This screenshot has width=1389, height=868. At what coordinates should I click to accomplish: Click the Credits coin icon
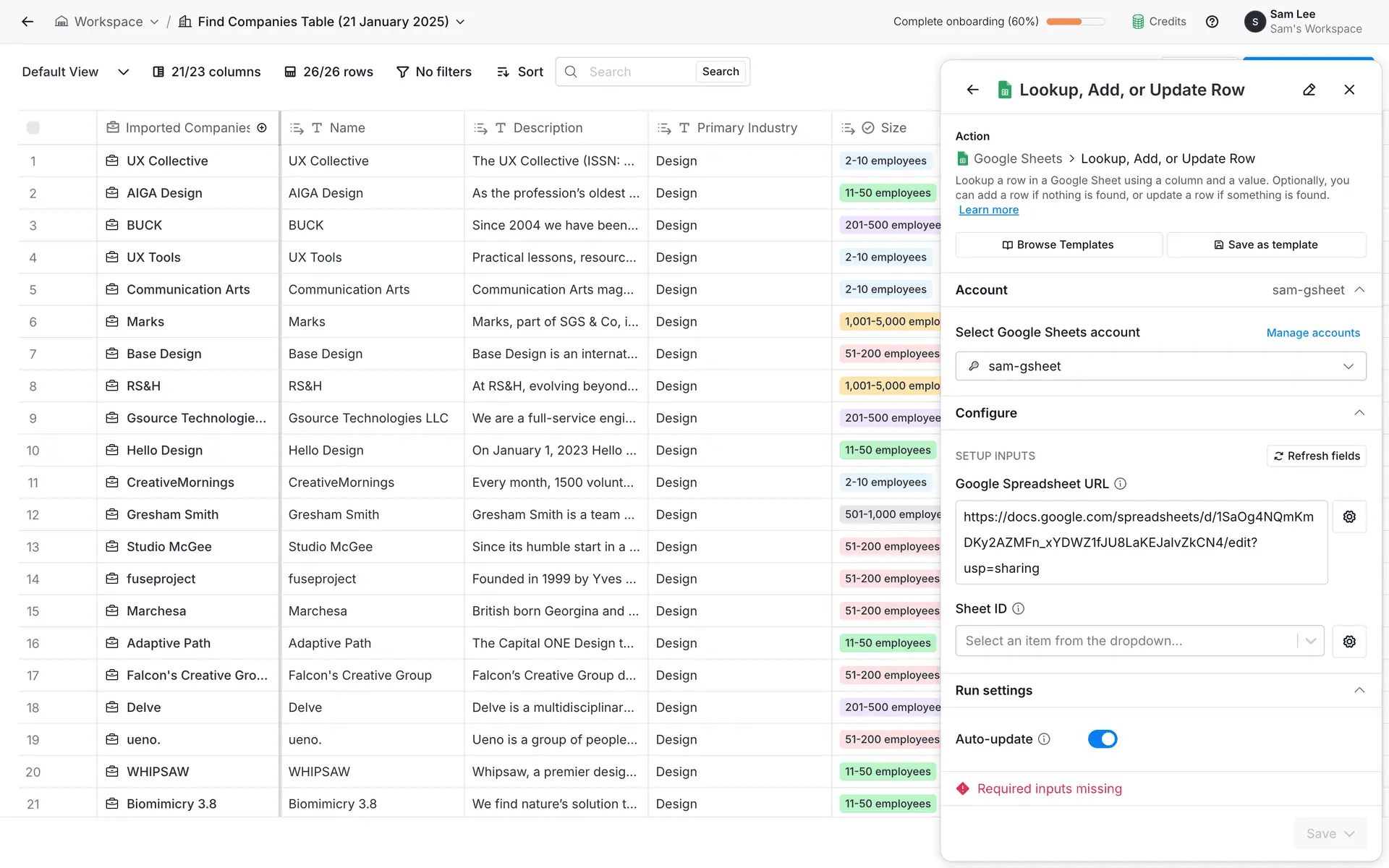click(1138, 22)
